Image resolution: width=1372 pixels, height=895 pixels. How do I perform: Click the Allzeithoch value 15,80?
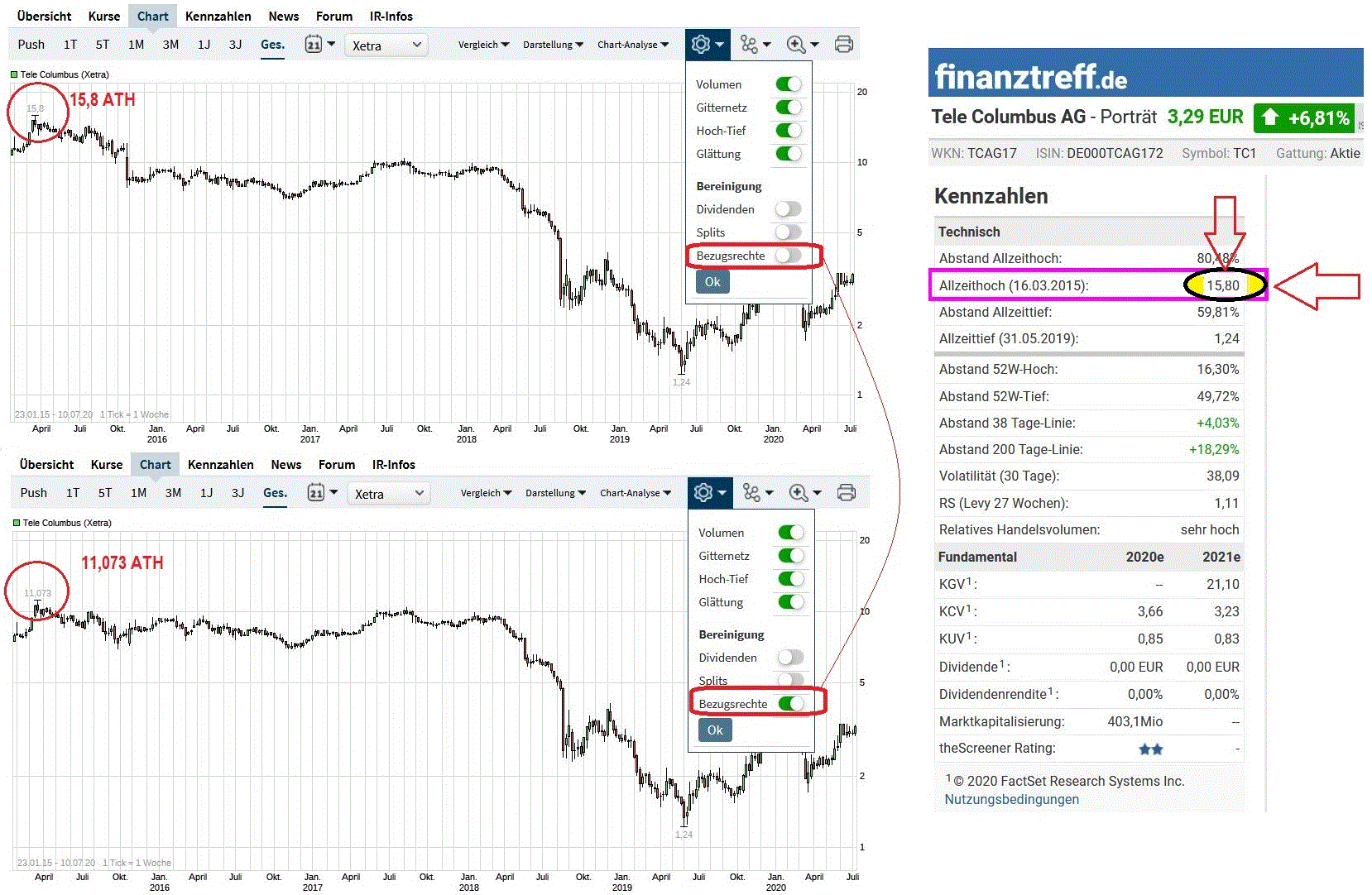tap(1222, 285)
